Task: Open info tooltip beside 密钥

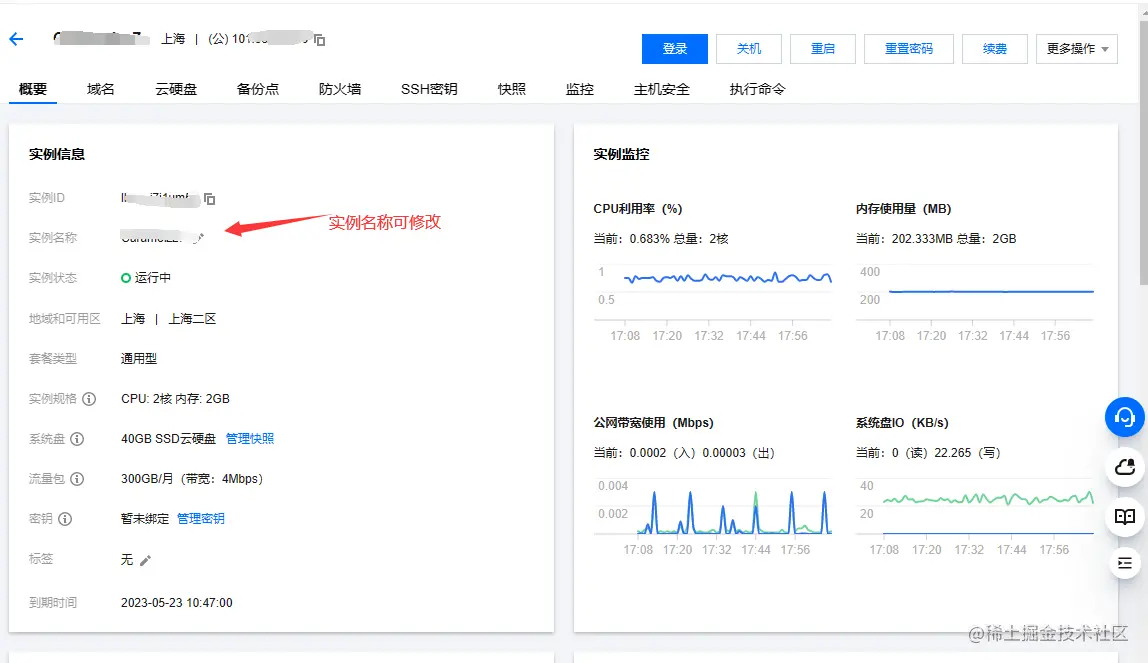Action: (x=65, y=519)
